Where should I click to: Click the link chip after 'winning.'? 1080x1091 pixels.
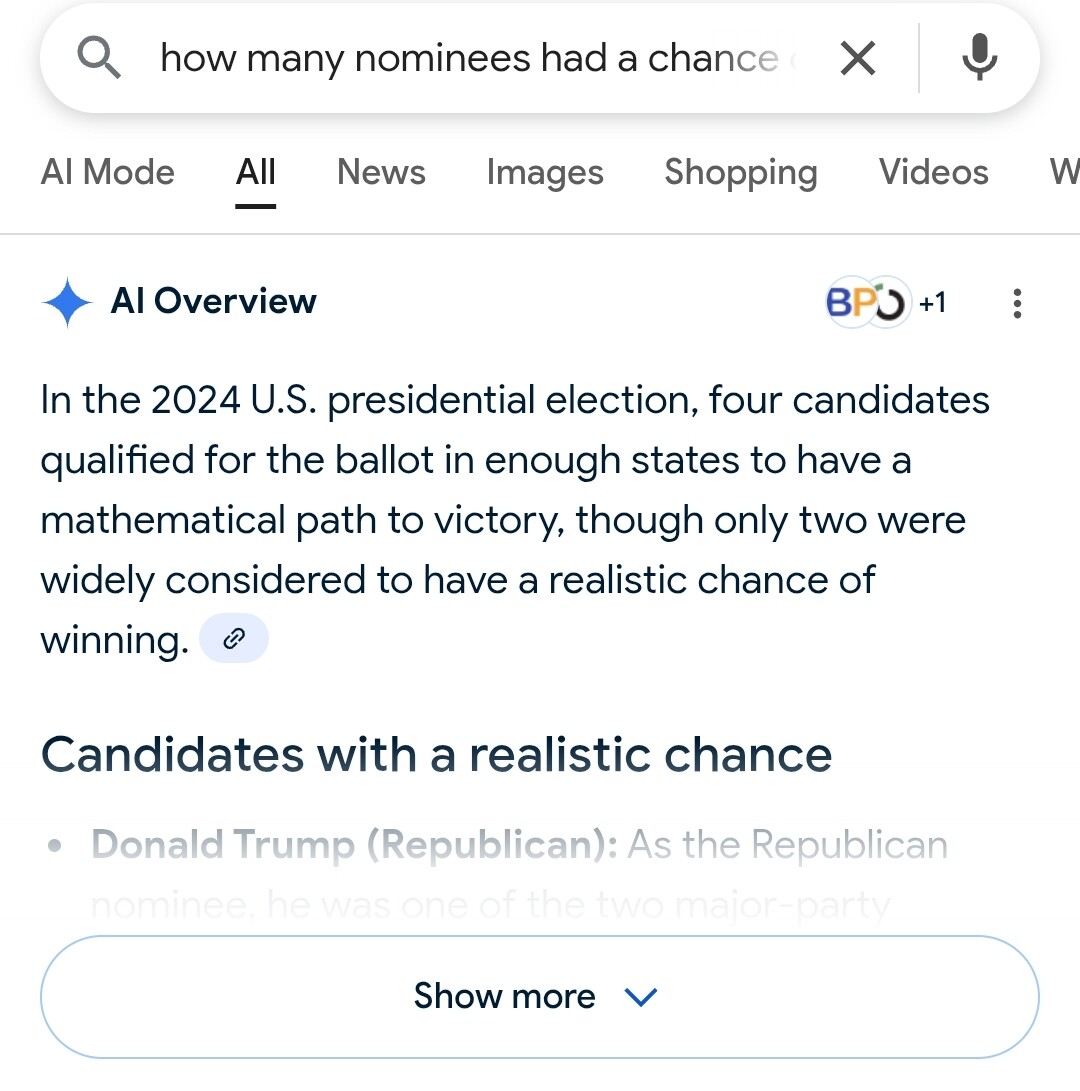point(234,638)
